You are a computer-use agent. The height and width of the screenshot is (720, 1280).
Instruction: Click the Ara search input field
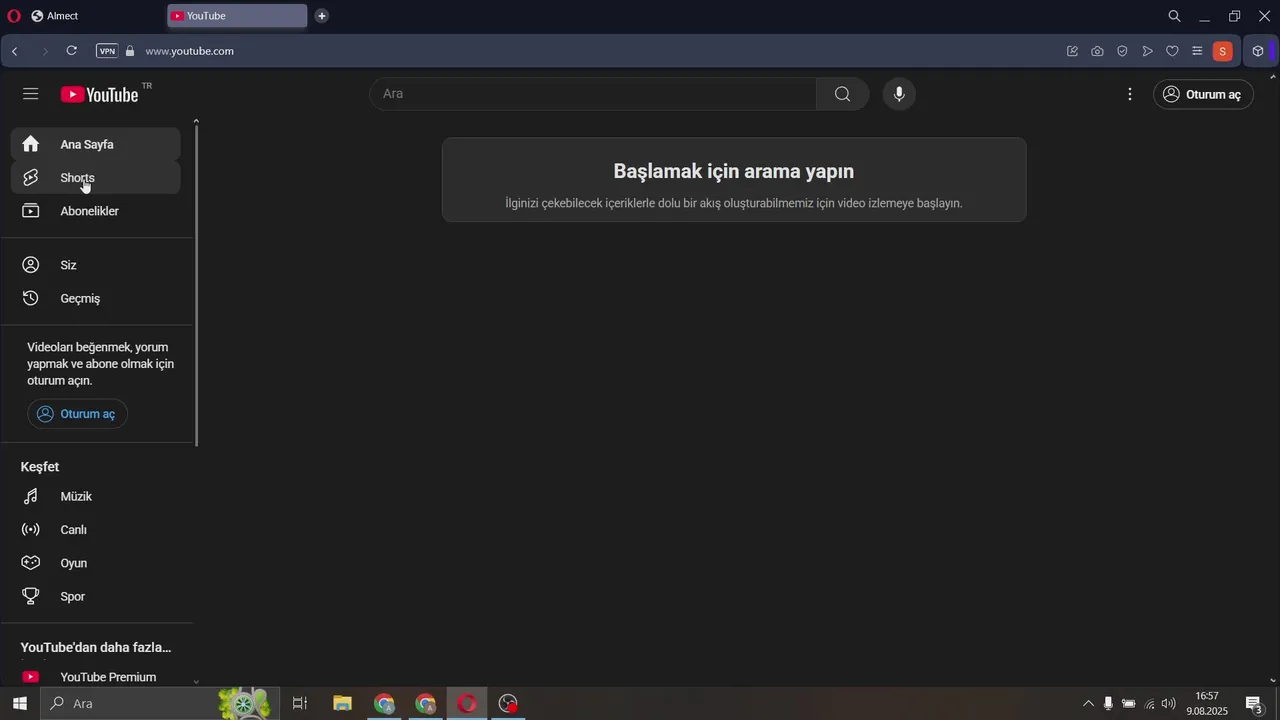coord(593,94)
